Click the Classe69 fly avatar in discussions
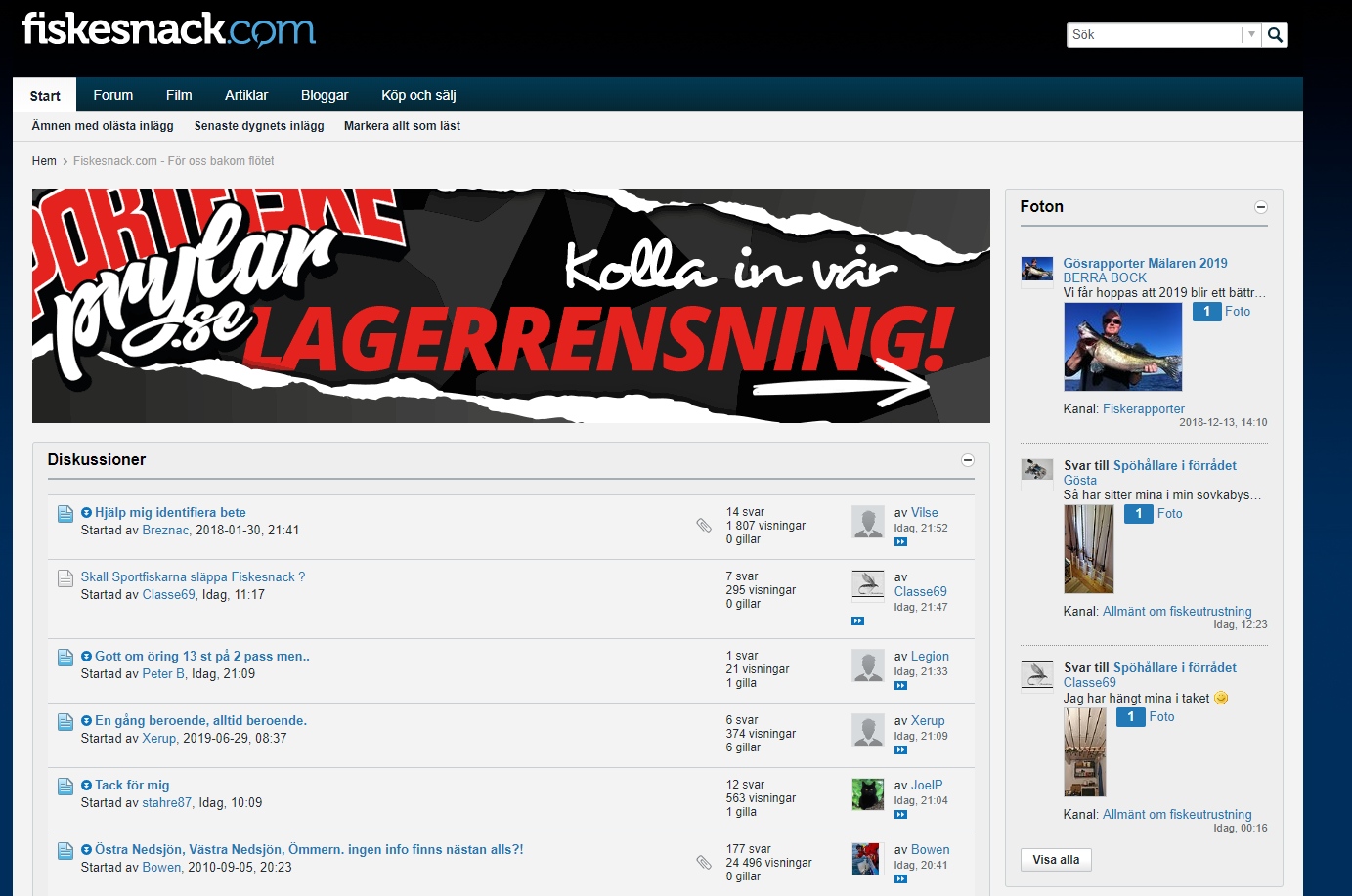The image size is (1352, 896). point(867,585)
